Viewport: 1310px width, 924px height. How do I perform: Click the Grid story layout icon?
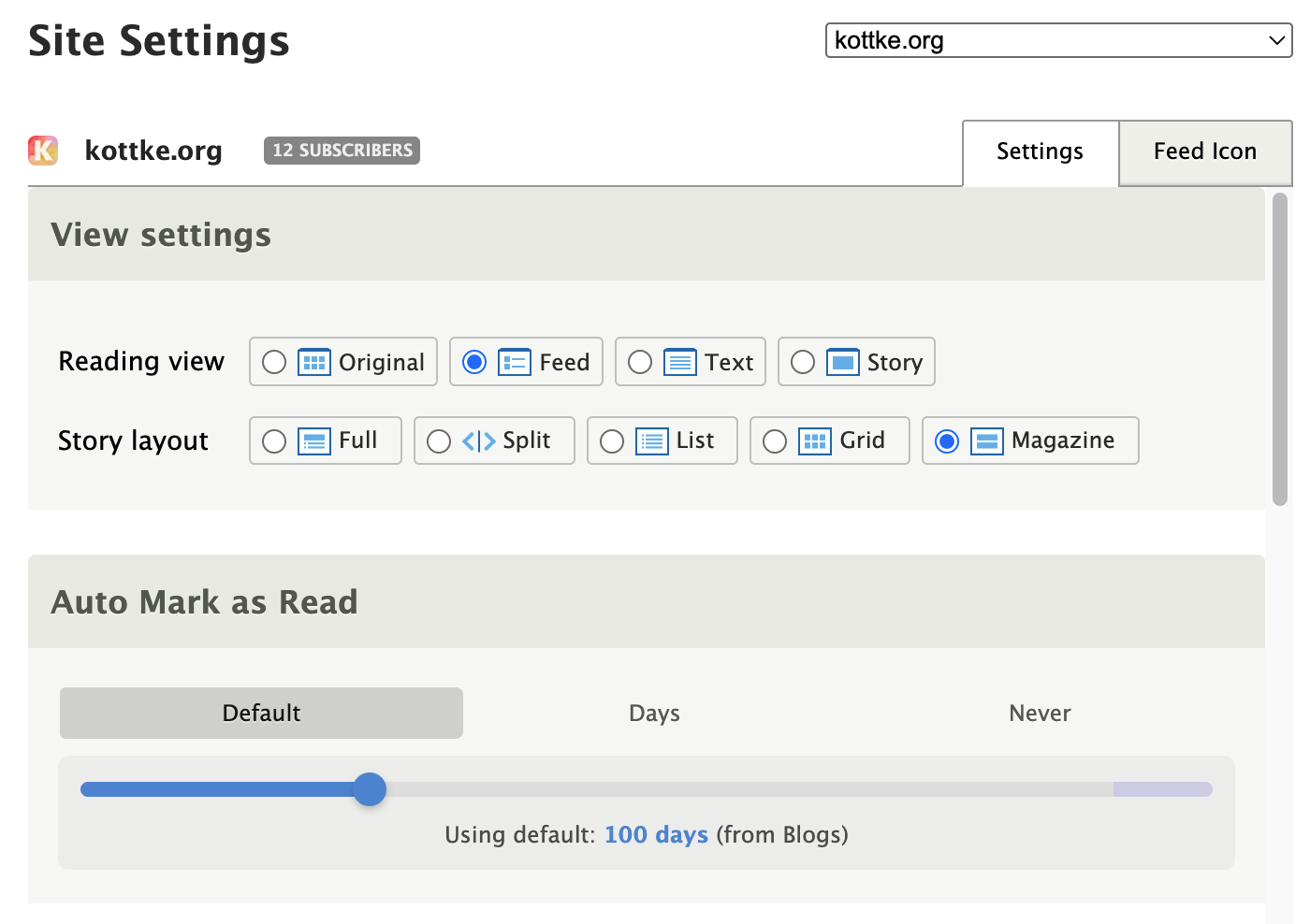[x=814, y=441]
